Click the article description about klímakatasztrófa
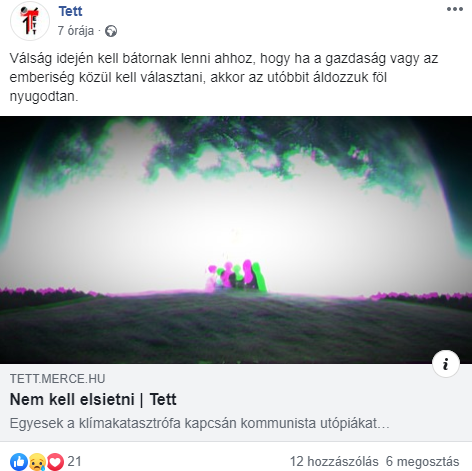Image resolution: width=472 pixels, height=471 pixels. click(199, 423)
